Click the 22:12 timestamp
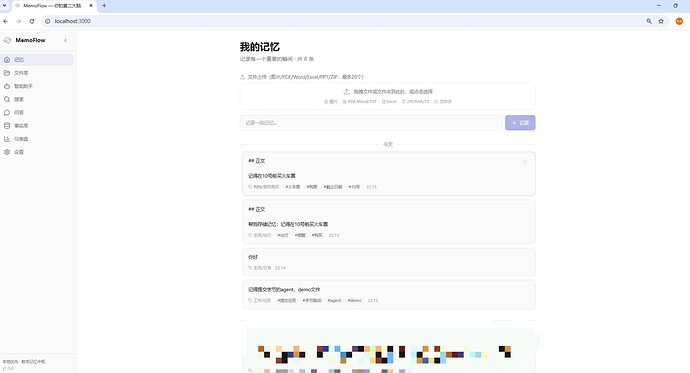 pyautogui.click(x=373, y=300)
